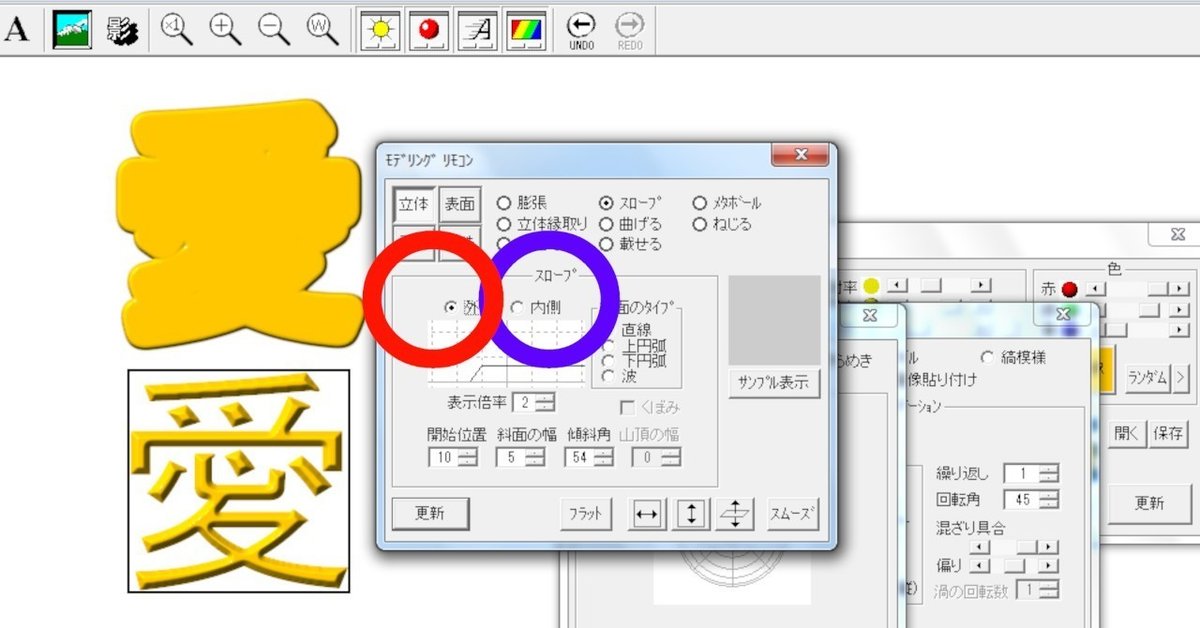Select the スロープ modeling radio button

coord(607,202)
